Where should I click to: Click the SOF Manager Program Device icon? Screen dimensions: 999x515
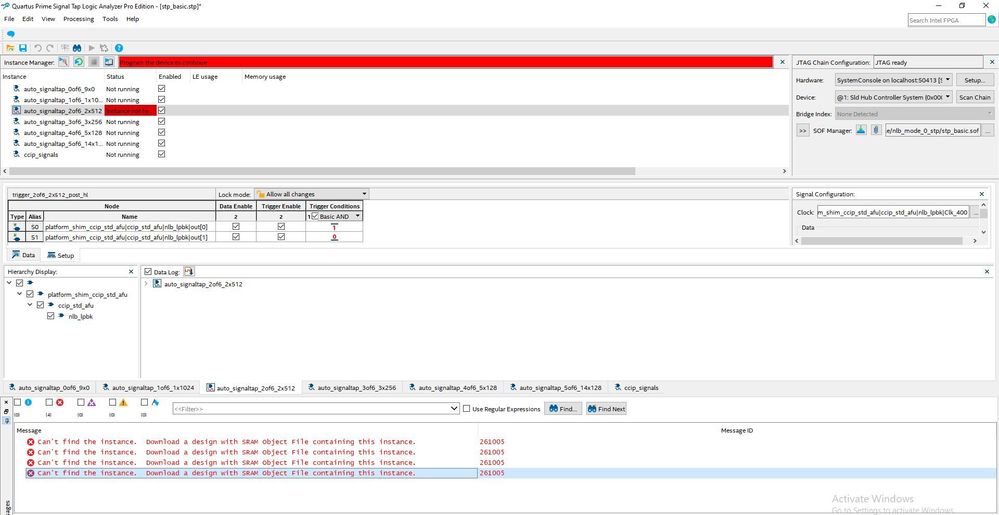click(861, 130)
